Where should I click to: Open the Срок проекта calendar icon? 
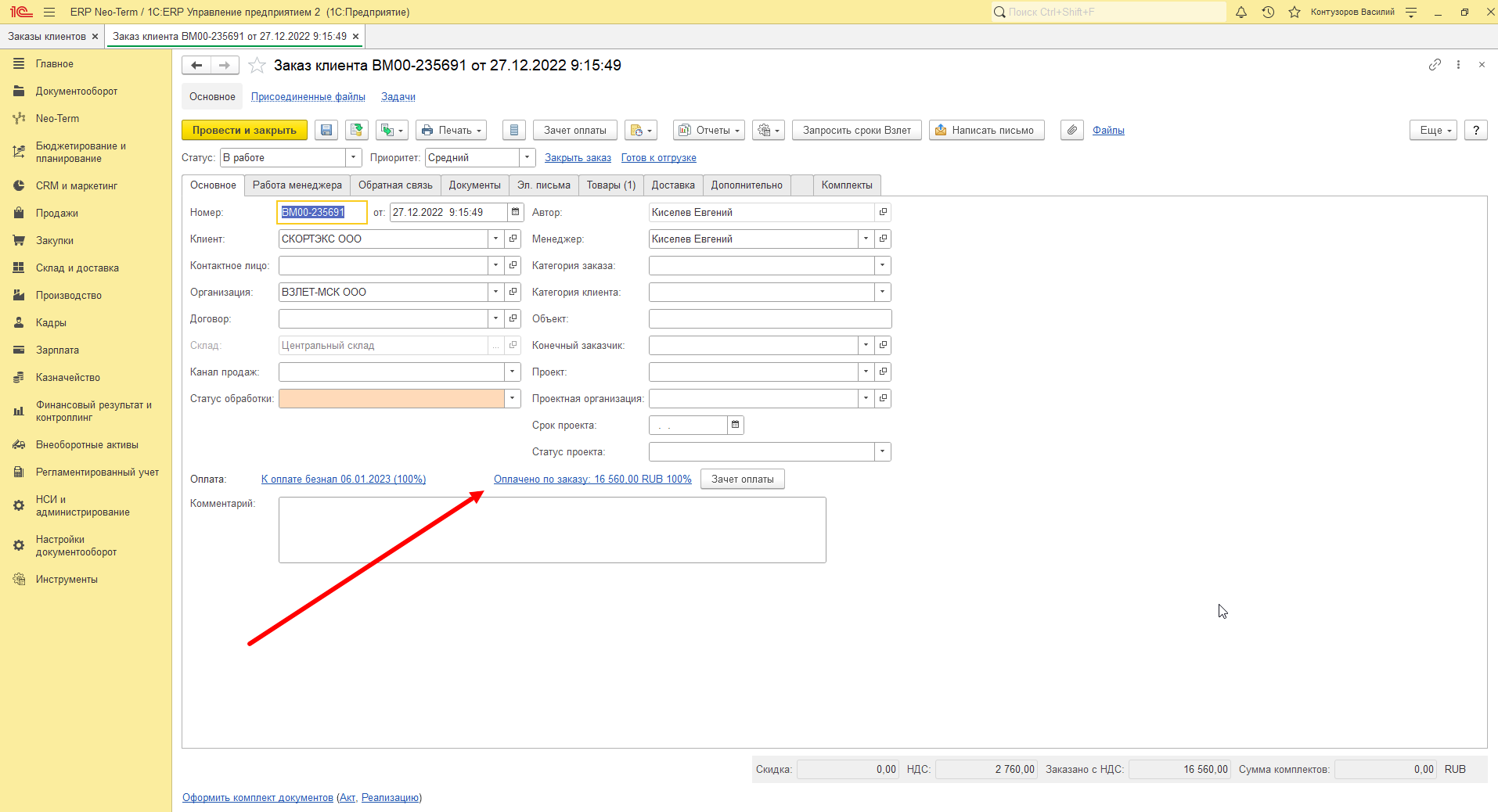click(736, 425)
